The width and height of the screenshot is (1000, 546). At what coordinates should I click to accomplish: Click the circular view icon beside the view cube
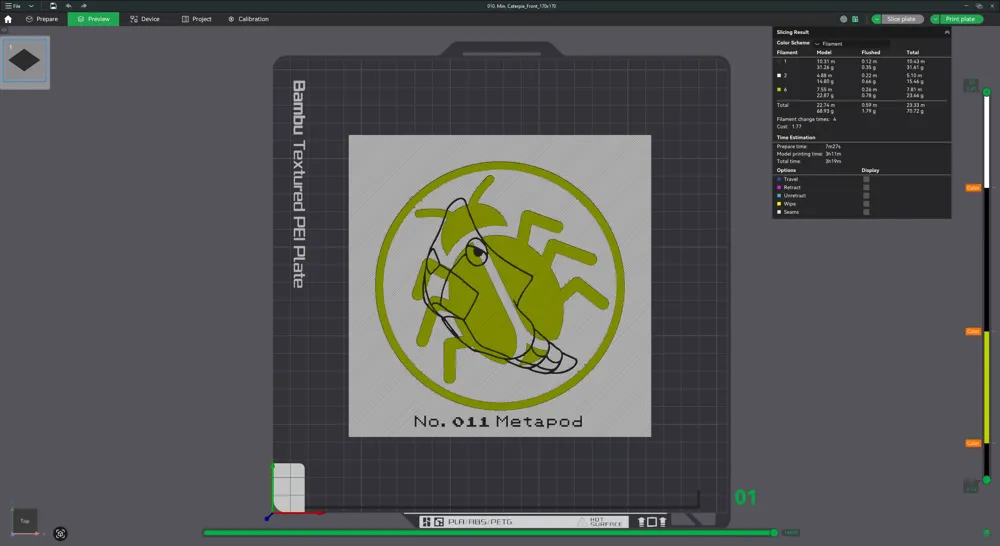point(61,534)
